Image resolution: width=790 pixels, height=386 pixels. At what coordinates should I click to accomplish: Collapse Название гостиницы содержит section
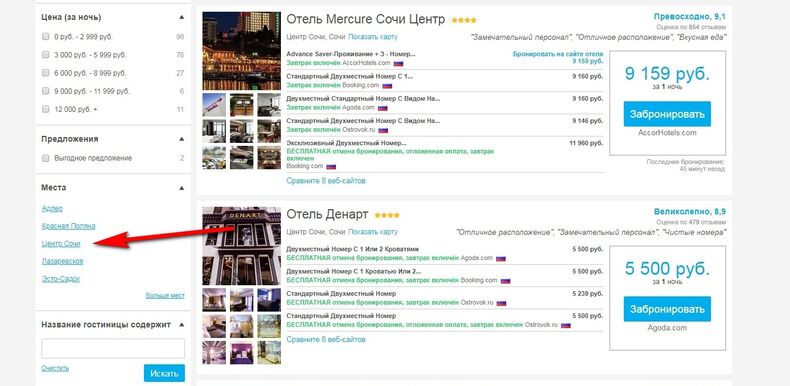coord(181,325)
